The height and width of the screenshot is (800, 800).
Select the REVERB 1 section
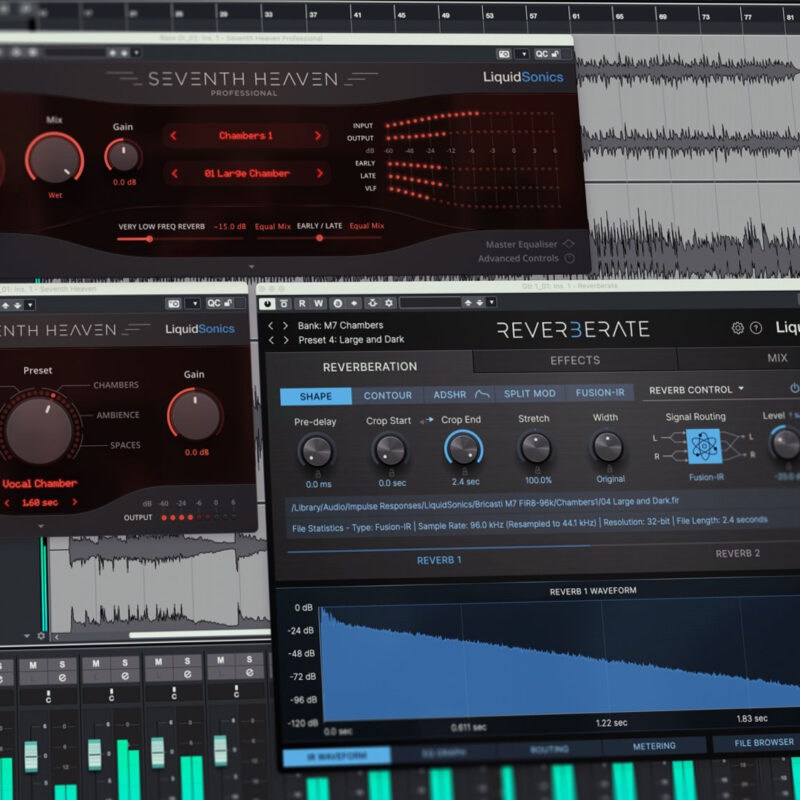(x=439, y=560)
